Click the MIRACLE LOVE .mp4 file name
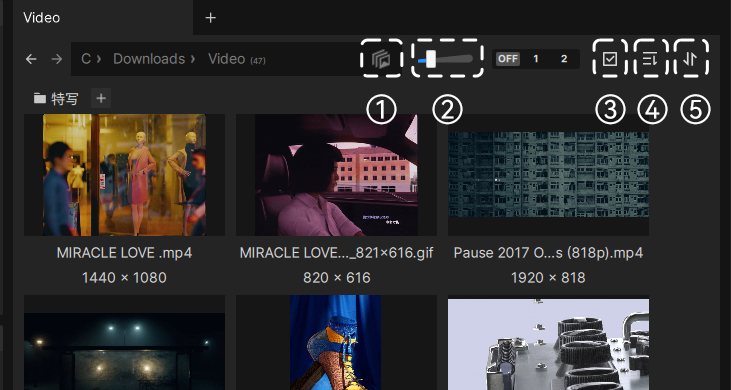 124,253
